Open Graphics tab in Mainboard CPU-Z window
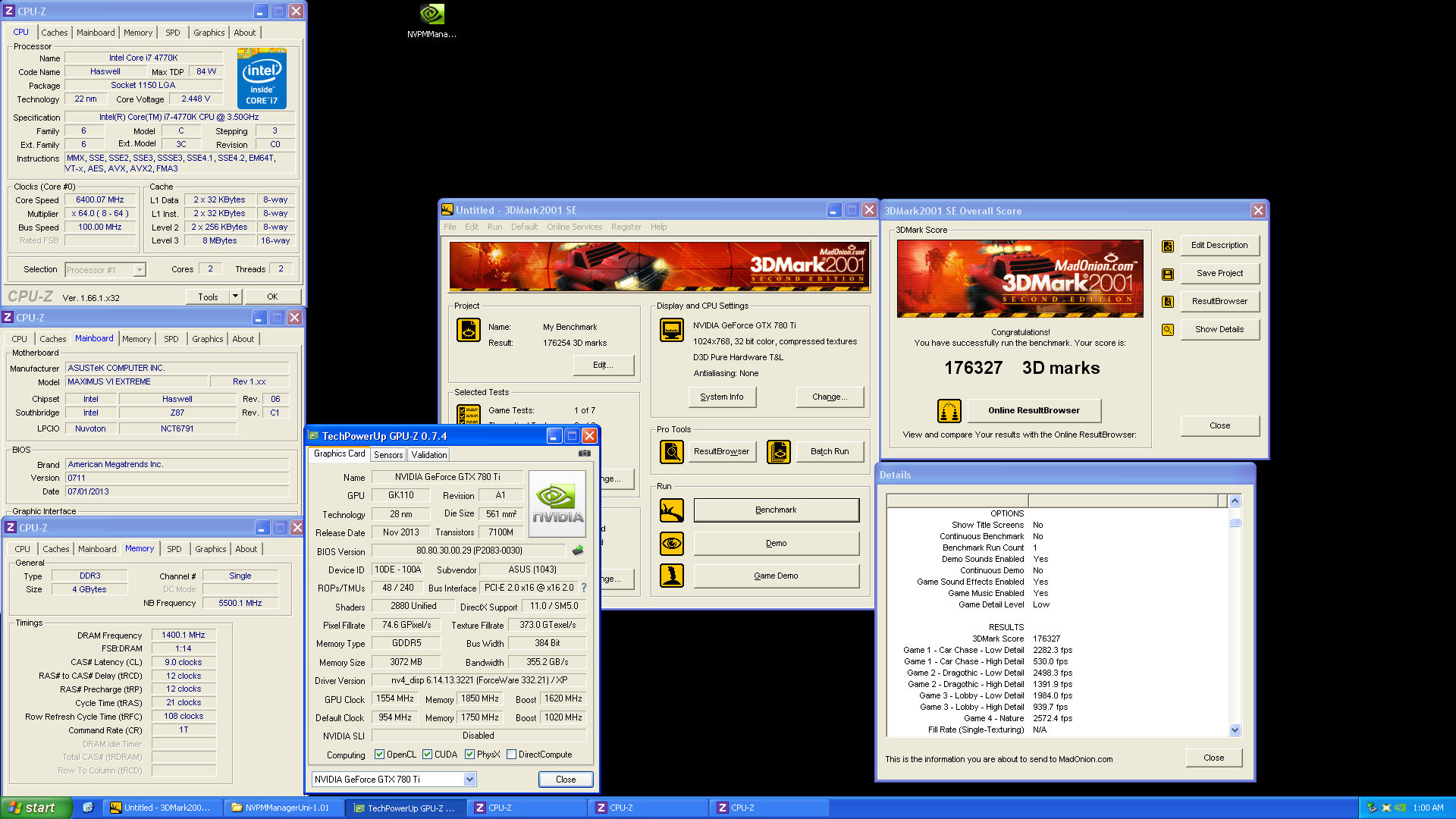Screen dimensions: 1456x819 (208, 339)
